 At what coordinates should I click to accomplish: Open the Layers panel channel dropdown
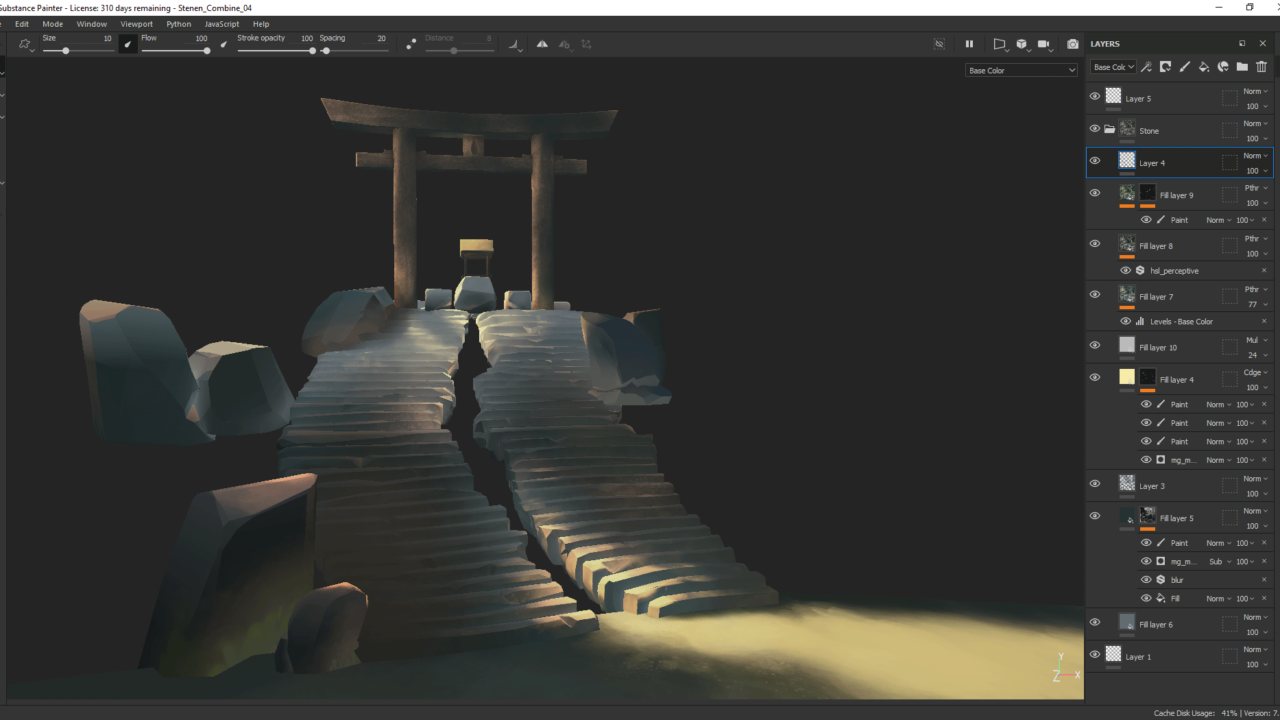[1113, 67]
